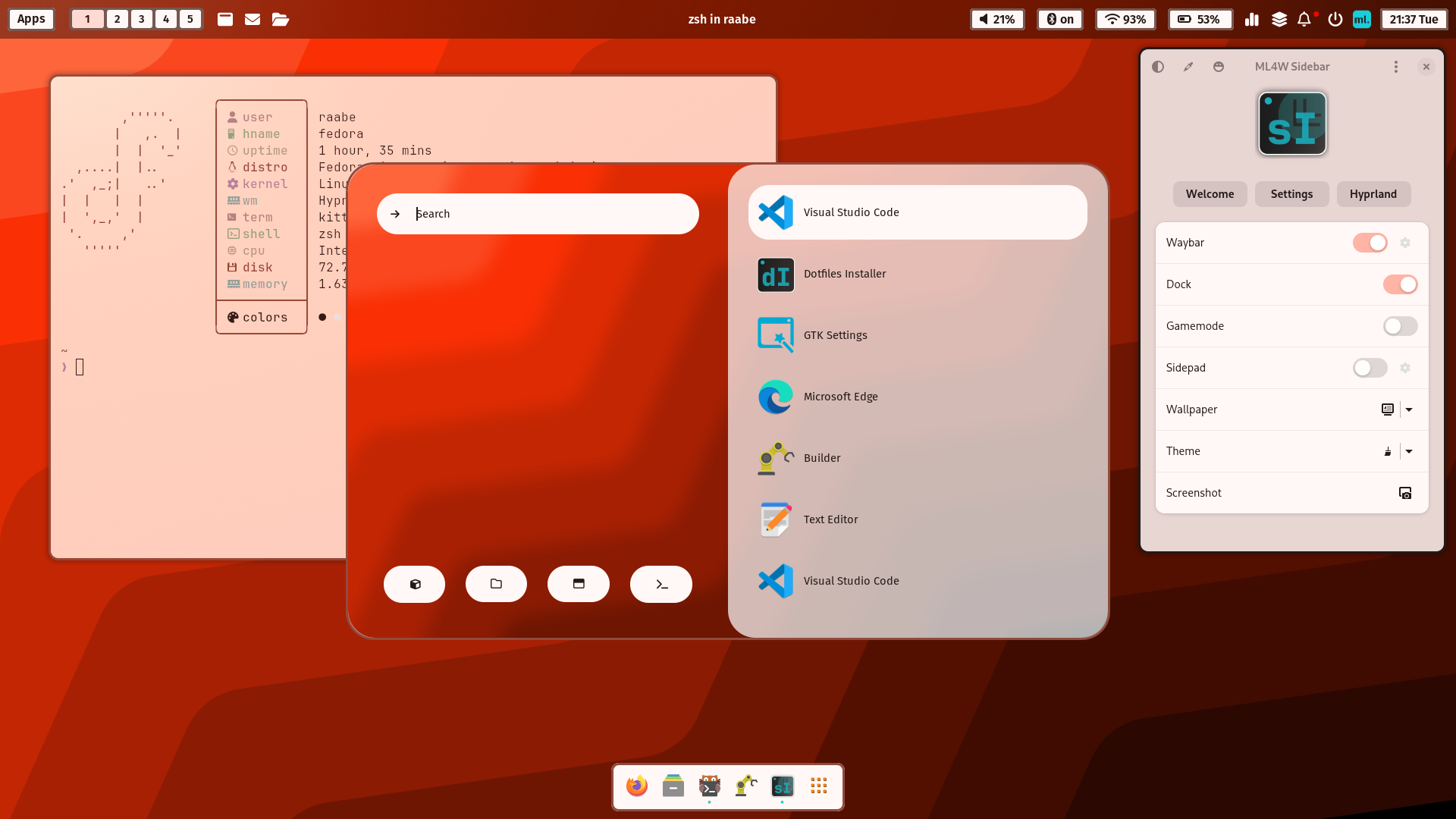The height and width of the screenshot is (819, 1456).
Task: Click the Firefox icon in the dock
Action: (637, 786)
